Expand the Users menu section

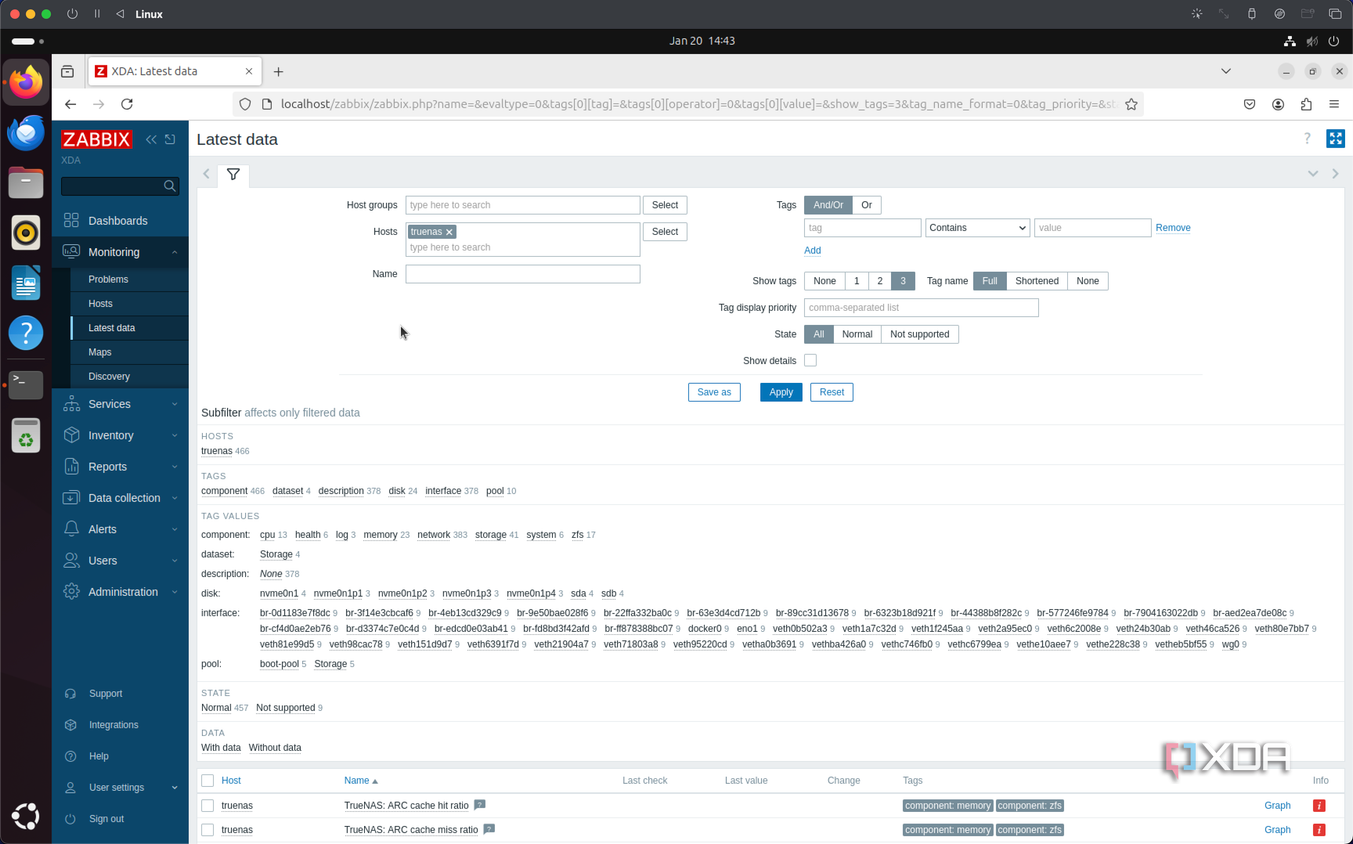click(x=120, y=561)
